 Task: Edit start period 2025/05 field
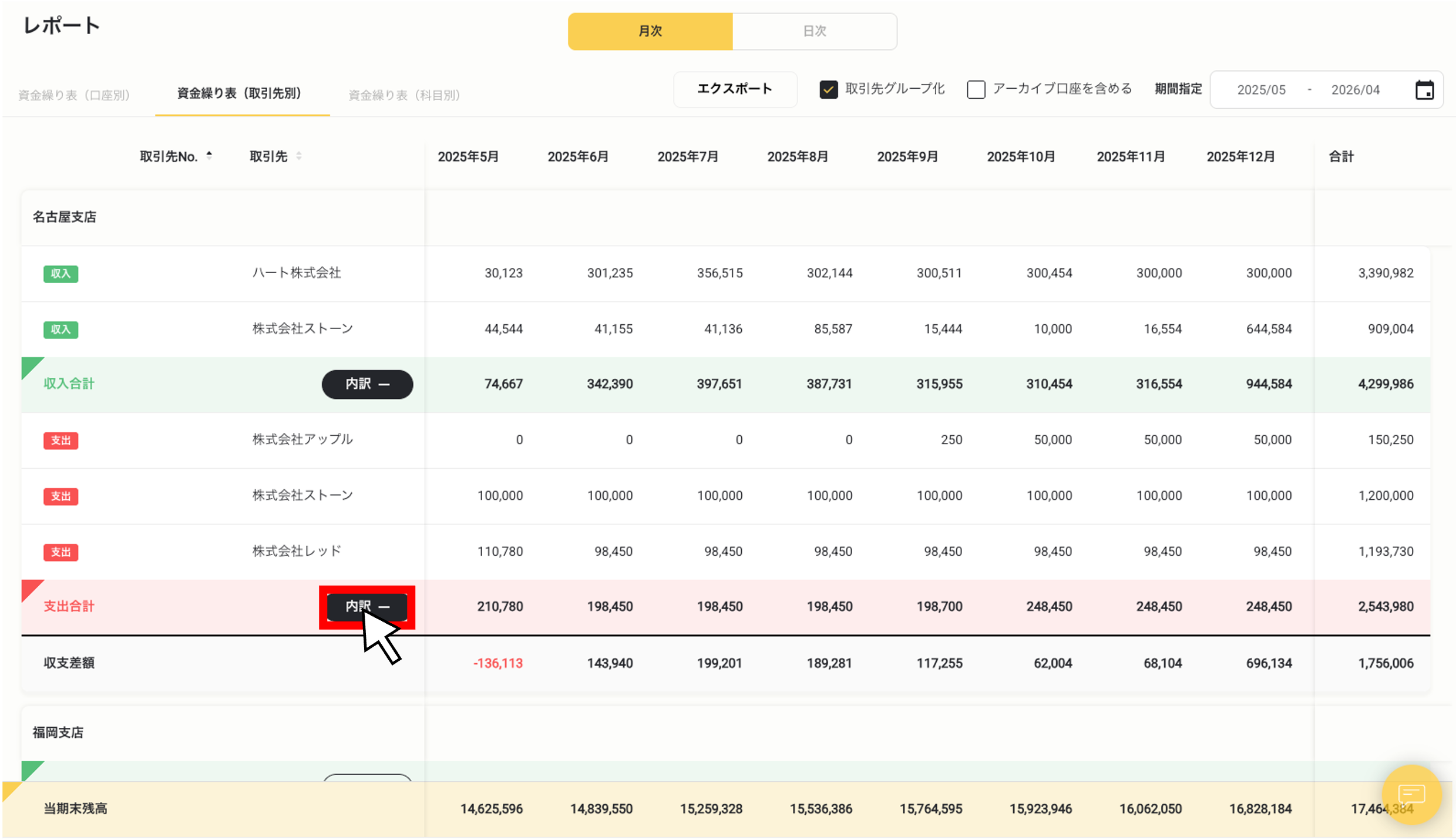coord(1261,90)
